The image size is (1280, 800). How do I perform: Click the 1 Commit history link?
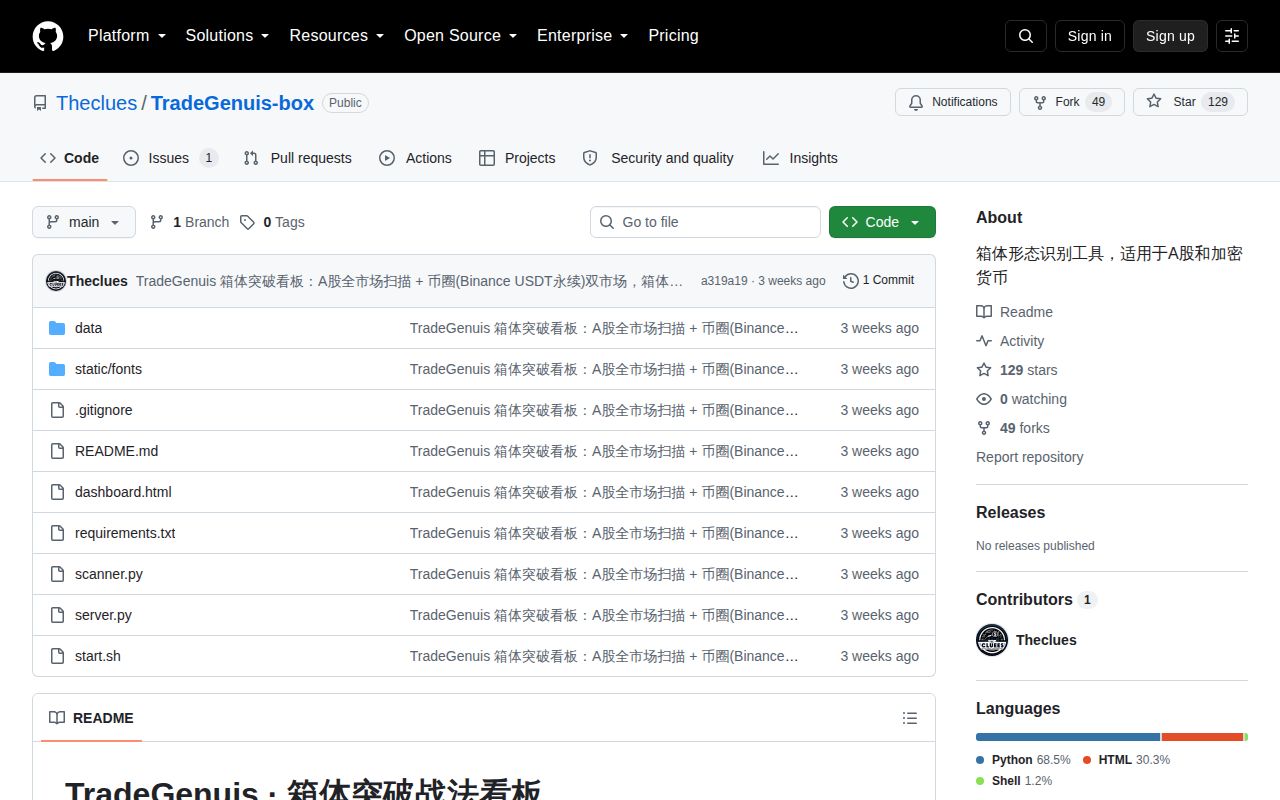(879, 281)
